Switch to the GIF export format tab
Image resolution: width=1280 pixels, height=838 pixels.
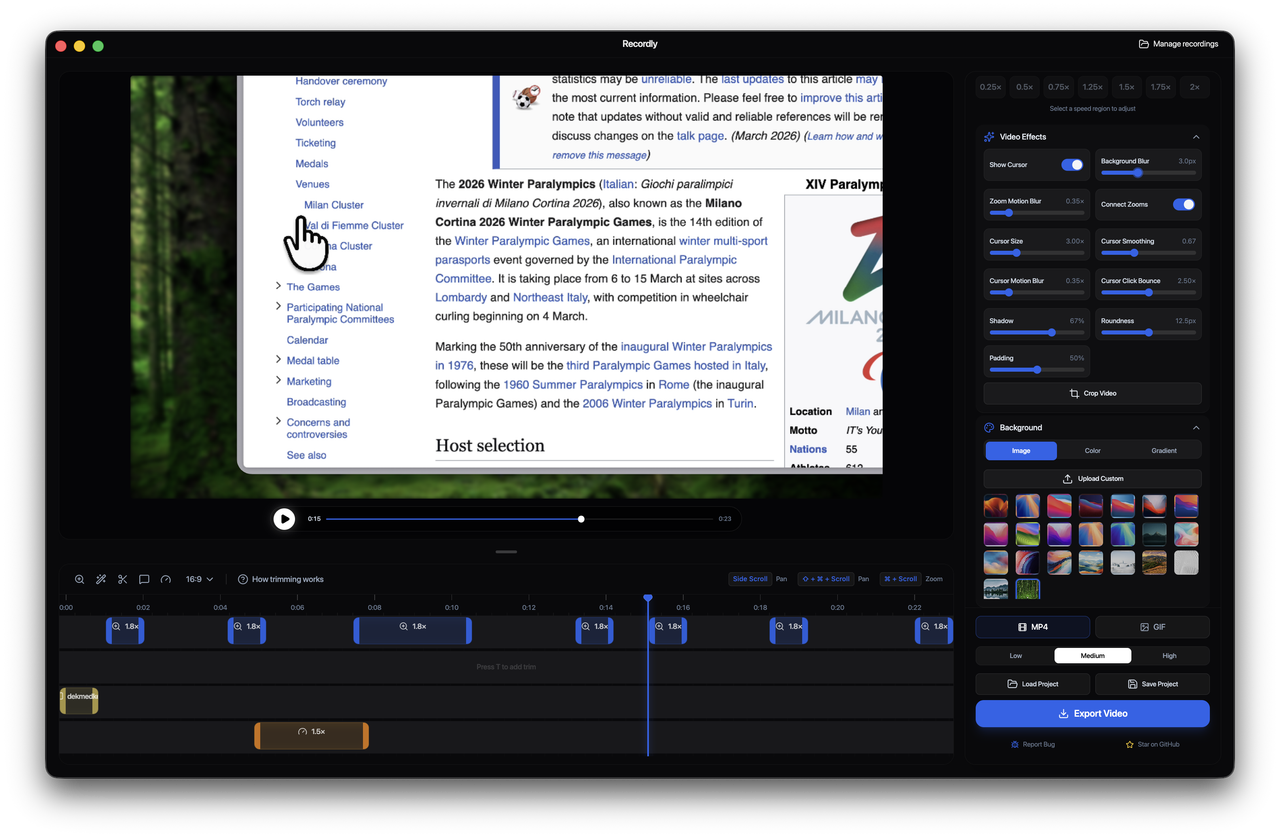tap(1152, 627)
